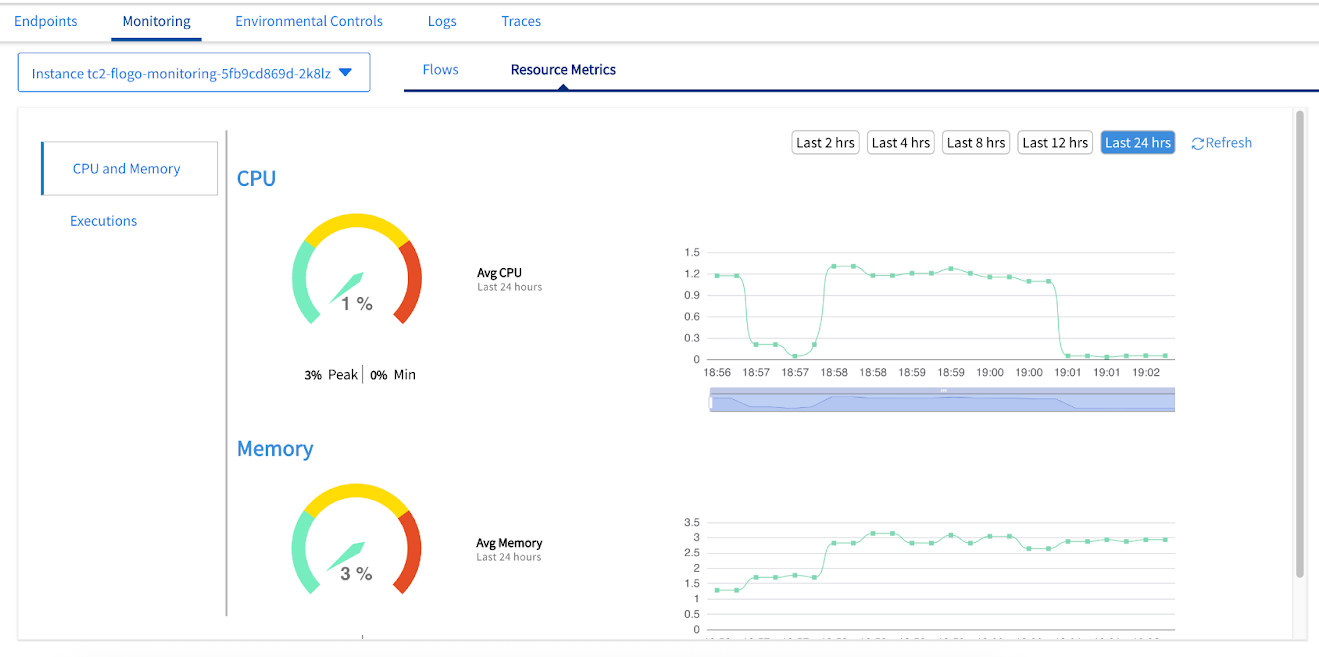Image resolution: width=1319 pixels, height=657 pixels.
Task: Open the Traces tab
Action: click(521, 21)
